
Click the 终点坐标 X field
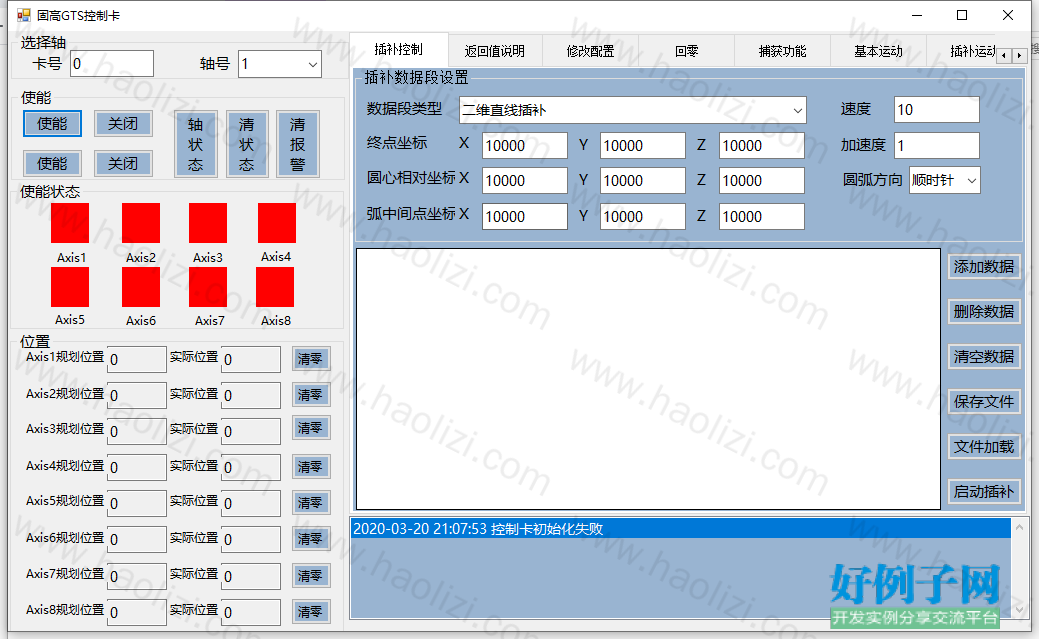525,146
